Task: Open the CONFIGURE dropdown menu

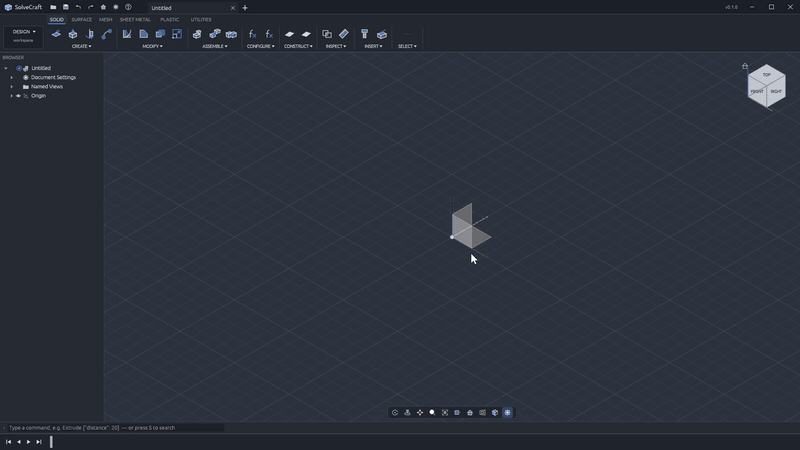Action: (260, 46)
